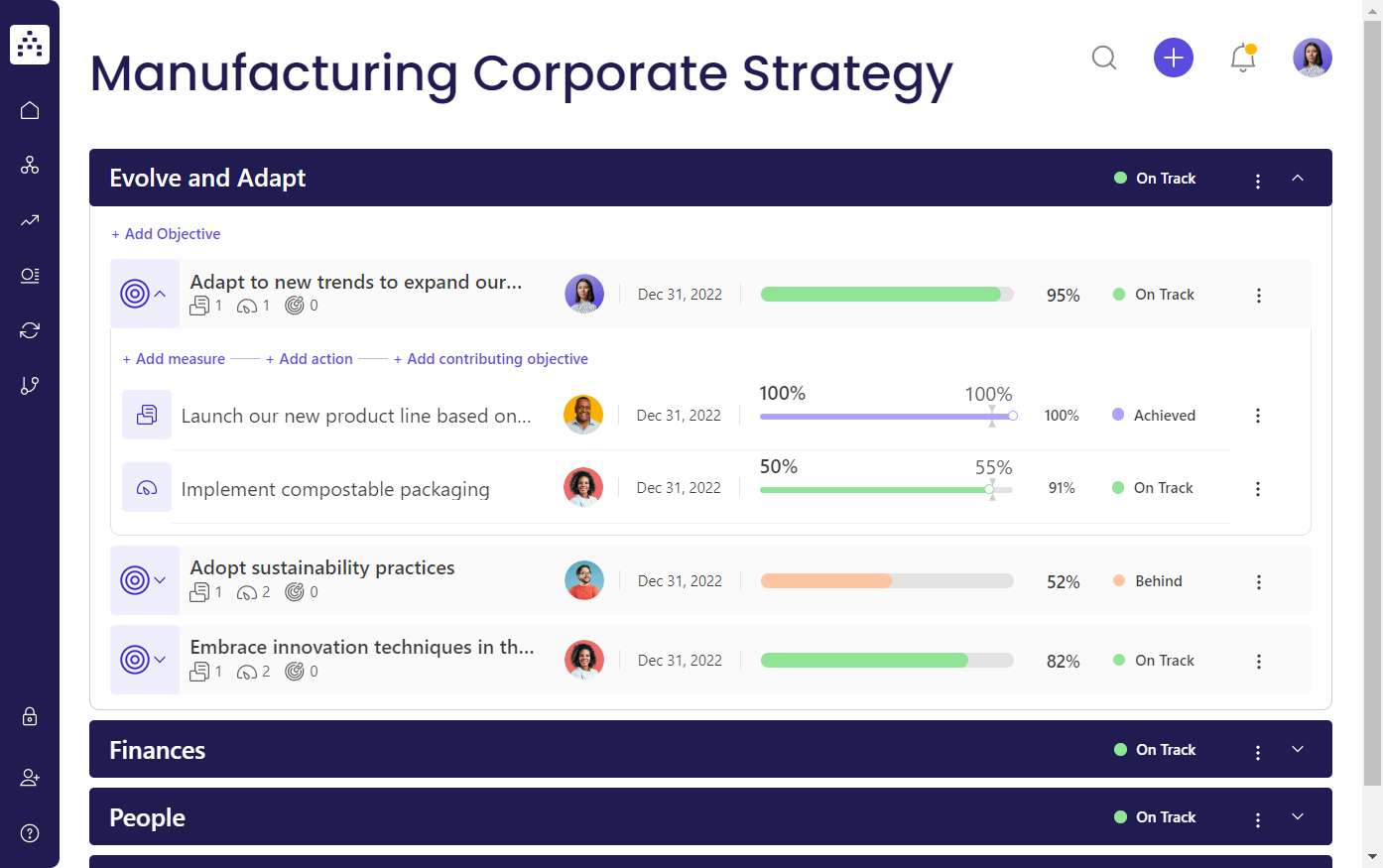
Task: Select the invite user icon in sidebar
Action: coord(29,777)
